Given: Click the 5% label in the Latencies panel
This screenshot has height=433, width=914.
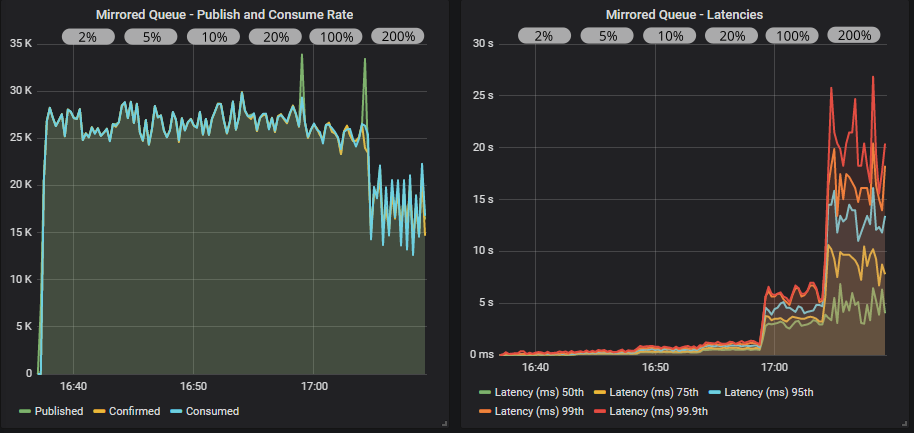Looking at the screenshot, I should tap(605, 36).
